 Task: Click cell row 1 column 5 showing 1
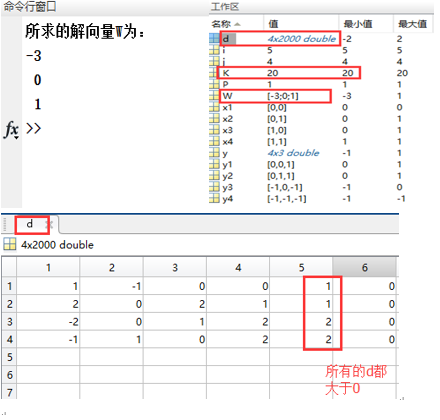click(x=301, y=286)
